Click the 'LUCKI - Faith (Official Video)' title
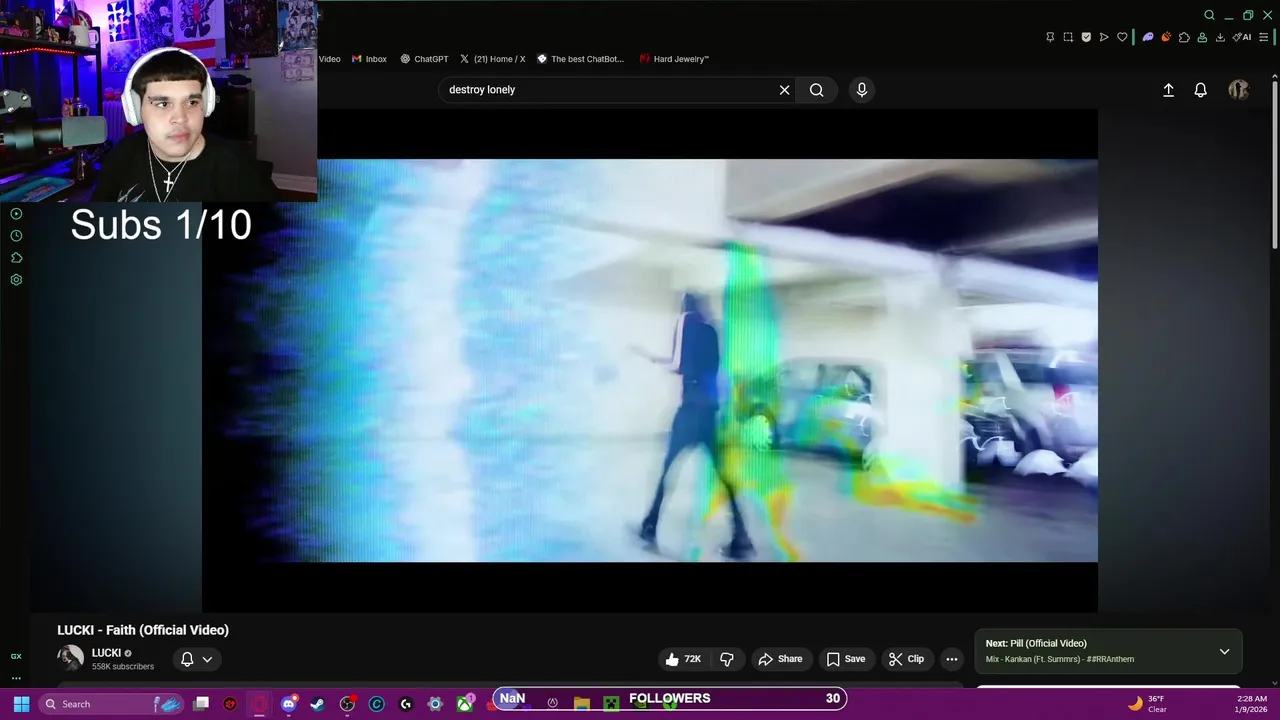The width and height of the screenshot is (1280, 720). pyautogui.click(x=143, y=630)
